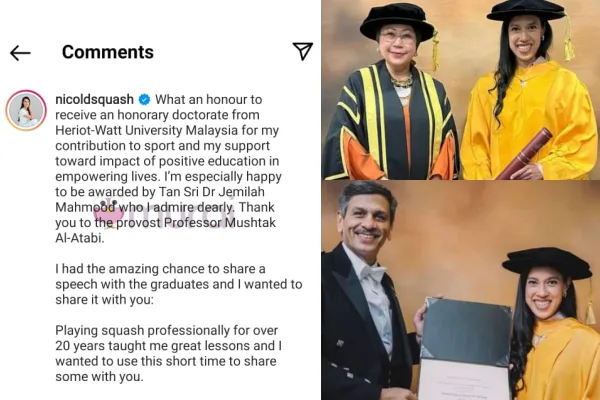The width and height of the screenshot is (600, 400).
Task: Click the 'I had the amazing chance' paragraph
Action: point(179,284)
